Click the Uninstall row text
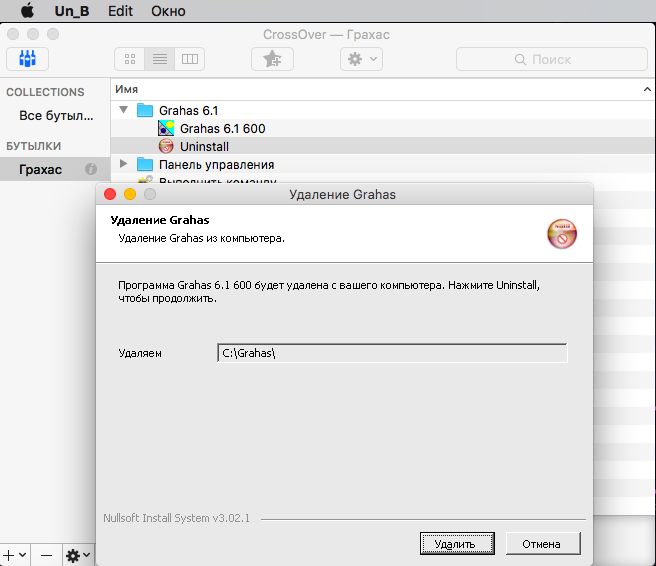656x566 pixels. pos(204,147)
